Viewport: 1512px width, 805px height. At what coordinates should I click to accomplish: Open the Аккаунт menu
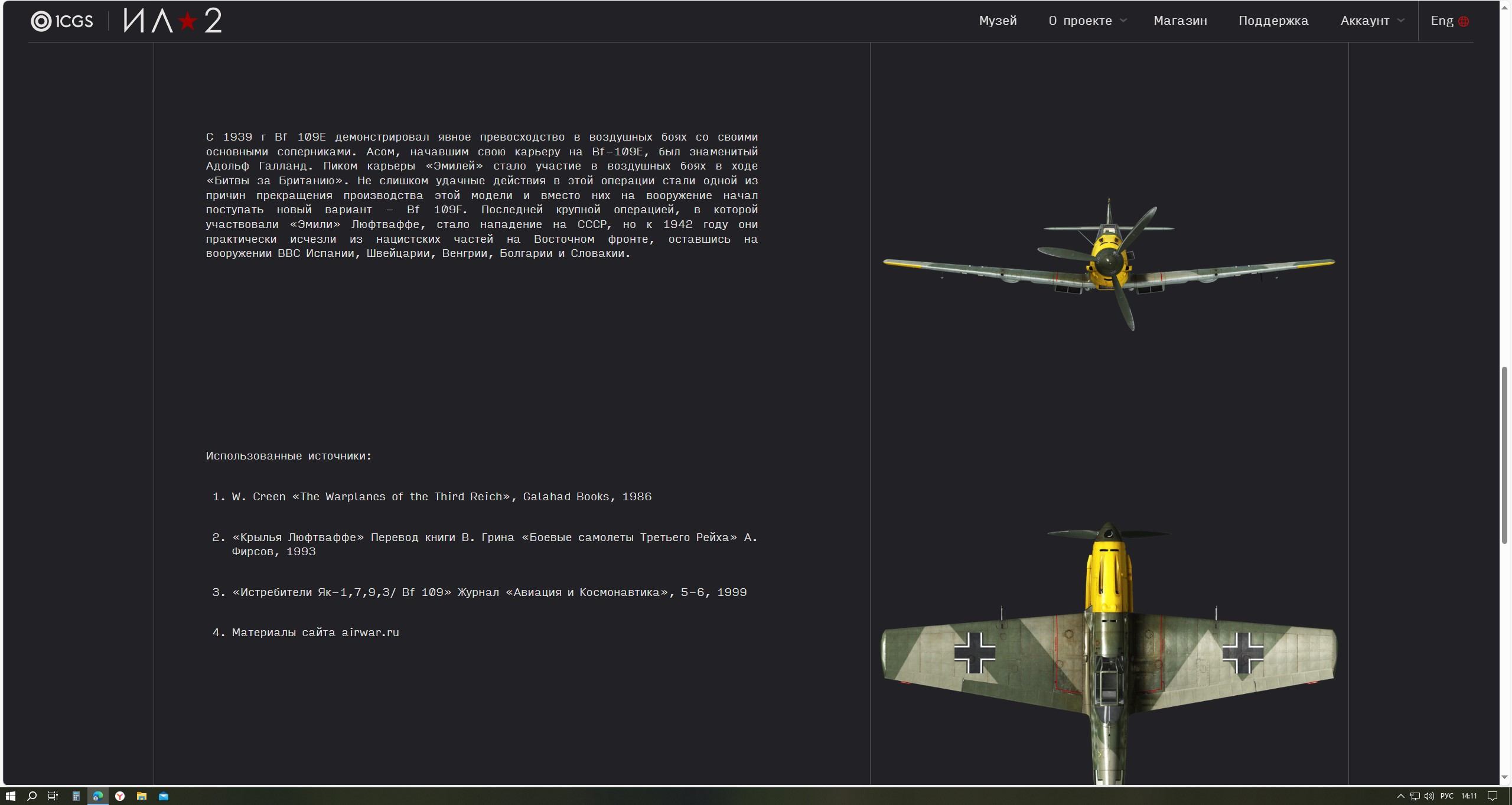[x=1365, y=21]
